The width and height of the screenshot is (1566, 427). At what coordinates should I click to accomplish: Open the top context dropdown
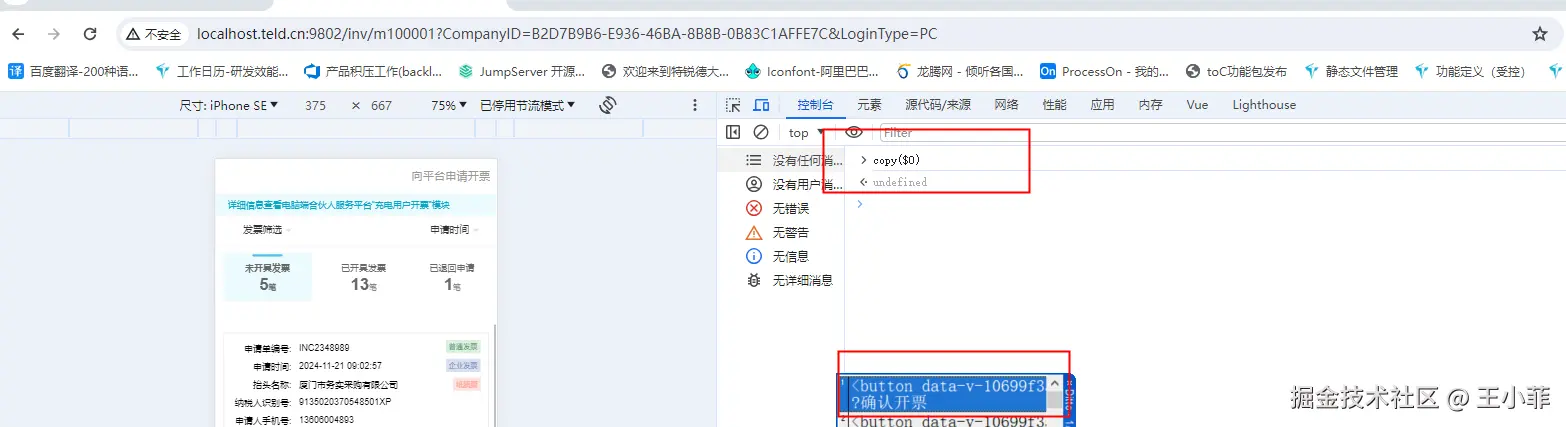click(x=806, y=133)
